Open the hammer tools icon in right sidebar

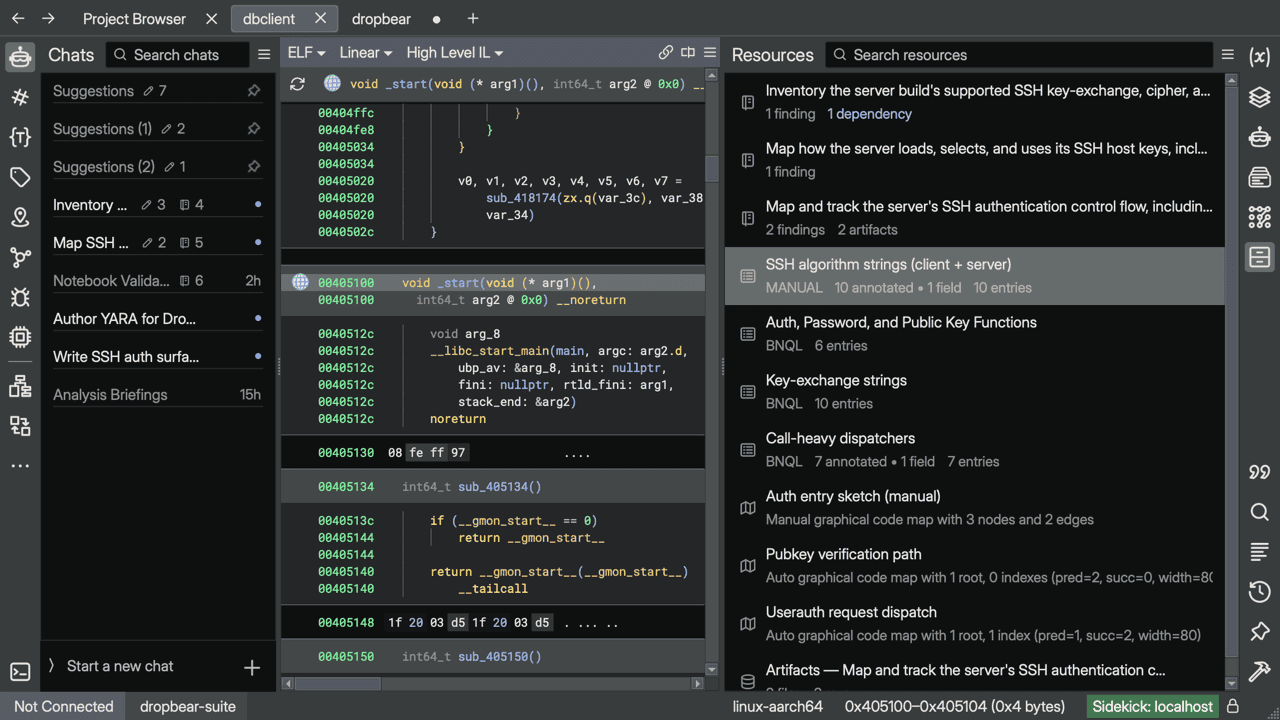click(x=1260, y=671)
